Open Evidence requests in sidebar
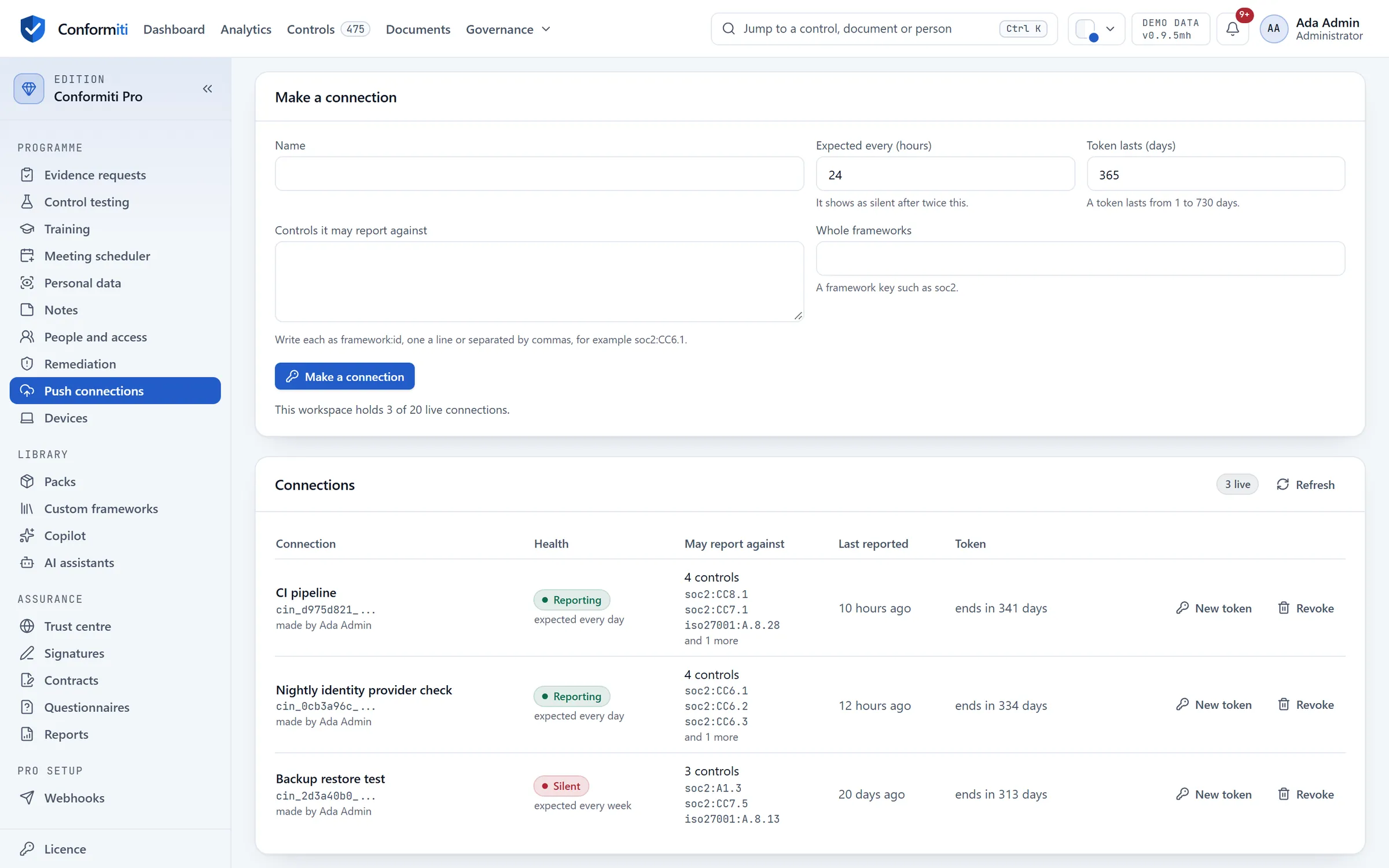 pos(115,175)
